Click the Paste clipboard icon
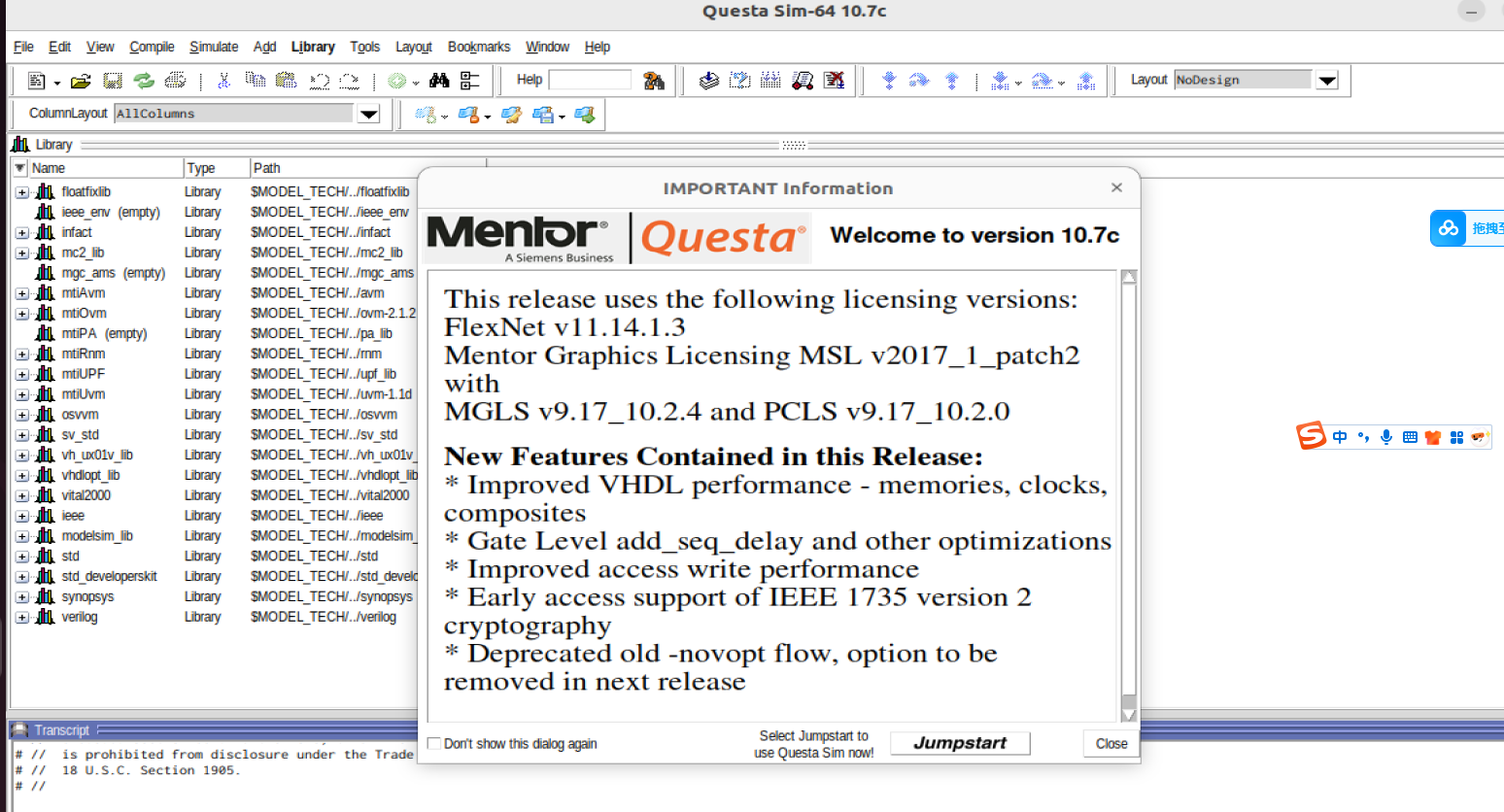1504x812 pixels. pyautogui.click(x=286, y=81)
